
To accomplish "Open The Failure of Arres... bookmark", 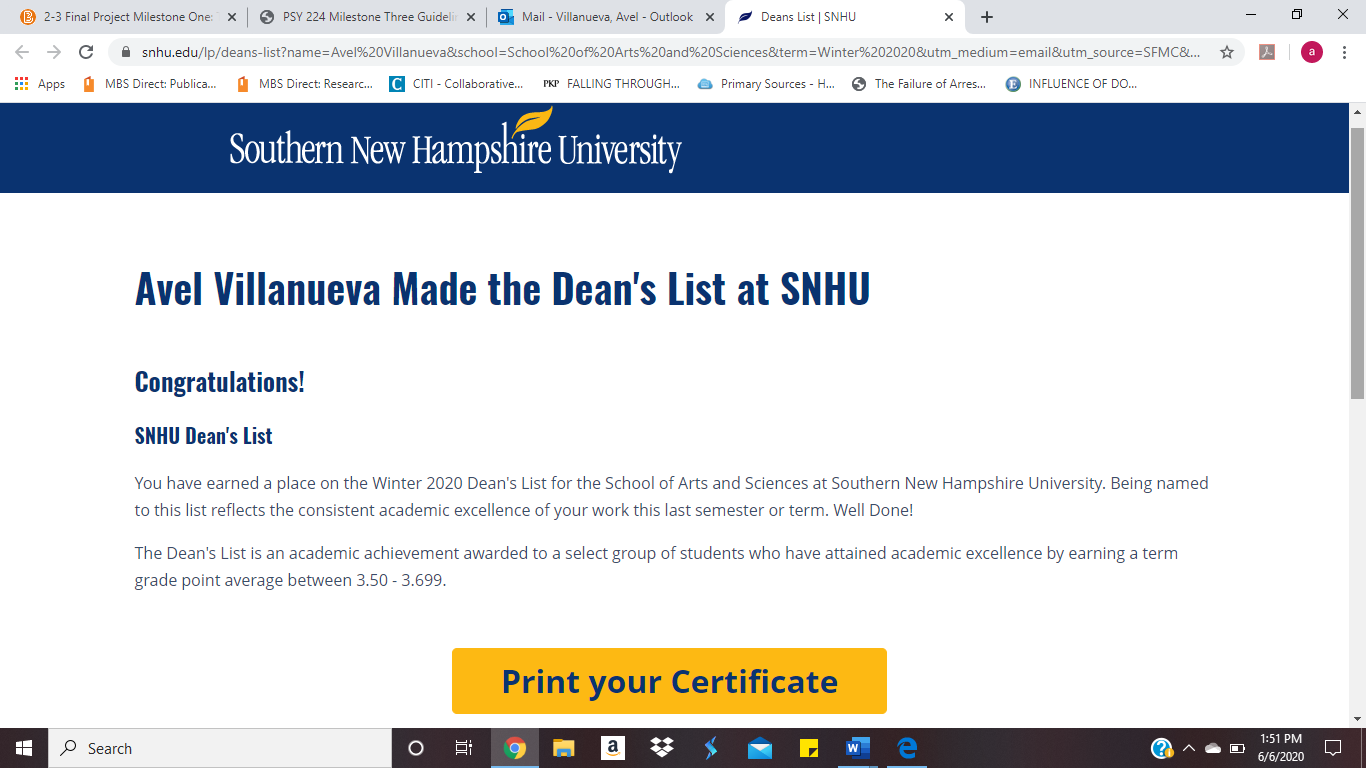I will point(919,84).
